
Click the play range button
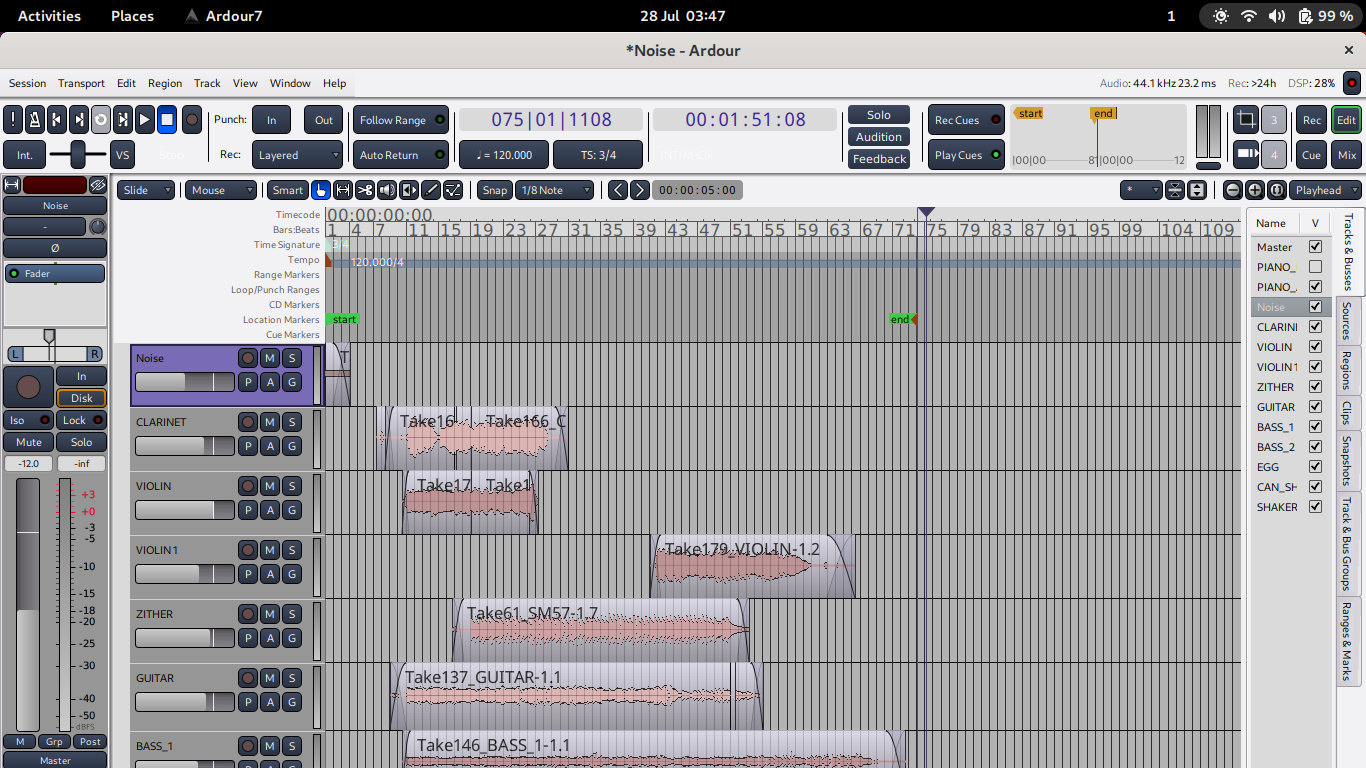coord(123,120)
